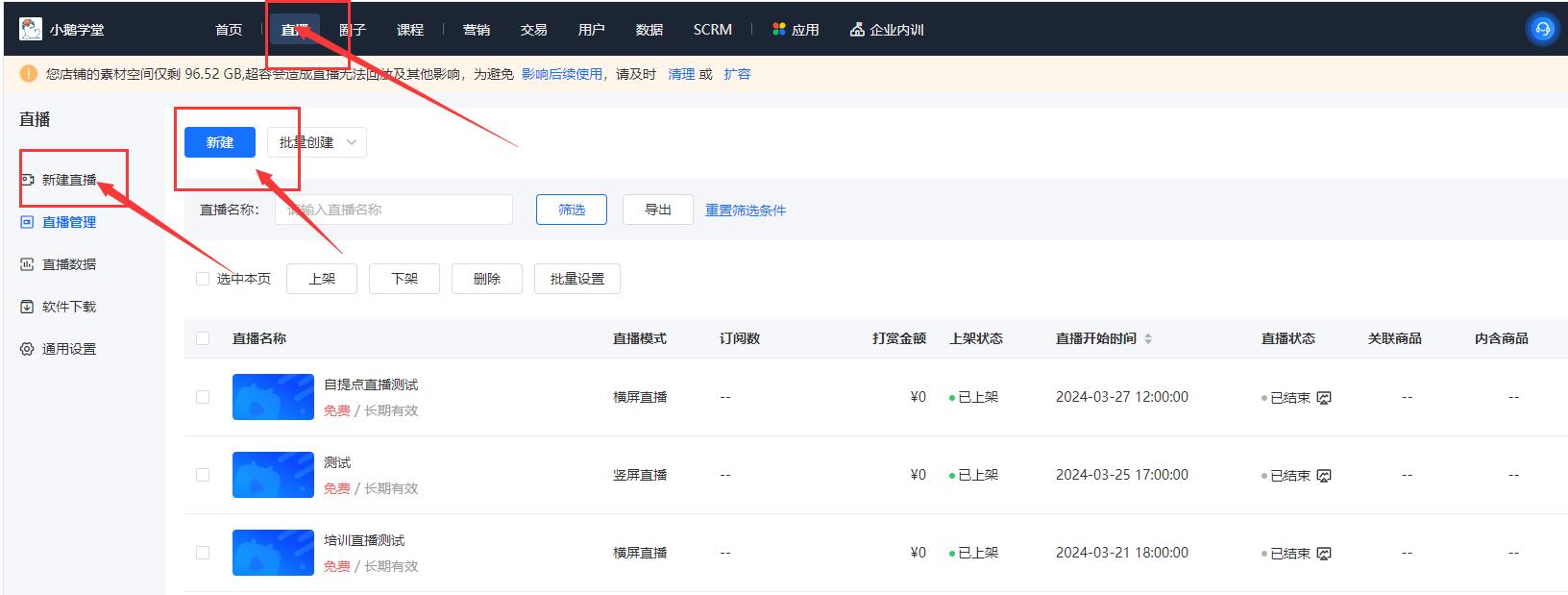Click the 重置筛选条件 link
The image size is (1568, 595).
click(745, 211)
